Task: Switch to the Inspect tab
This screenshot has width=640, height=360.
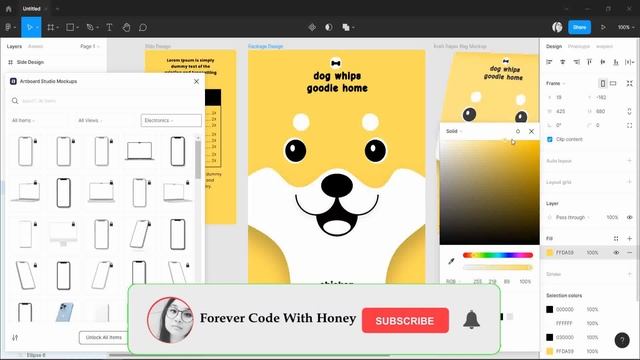Action: (604, 46)
